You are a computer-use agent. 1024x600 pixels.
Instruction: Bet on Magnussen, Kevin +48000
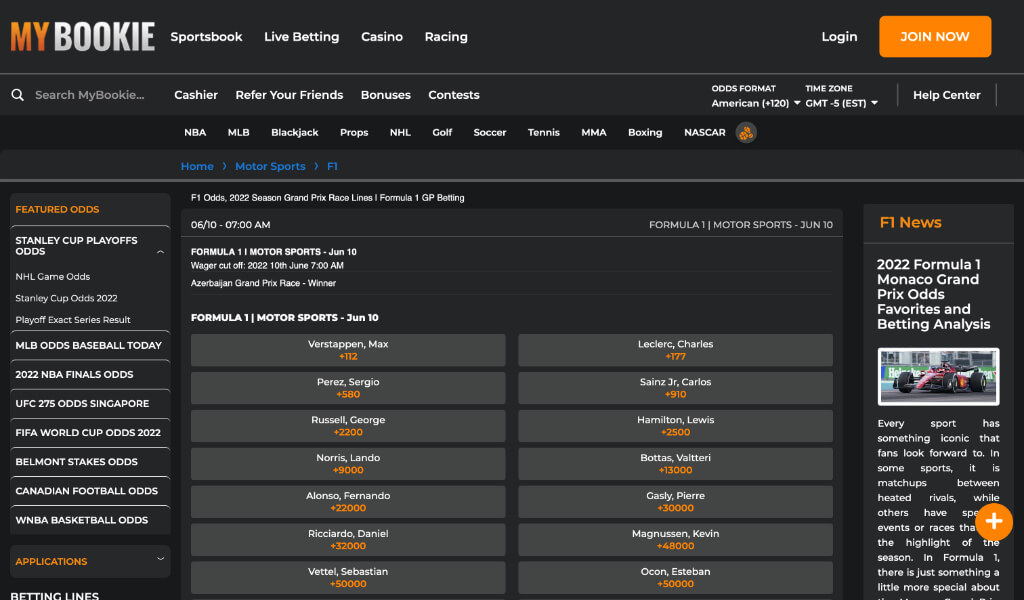coord(675,539)
